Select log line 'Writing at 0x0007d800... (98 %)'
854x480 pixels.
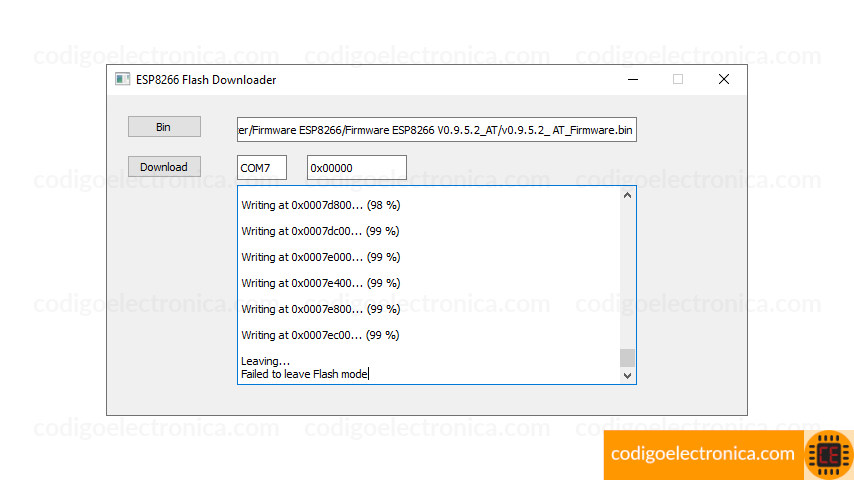click(x=321, y=205)
